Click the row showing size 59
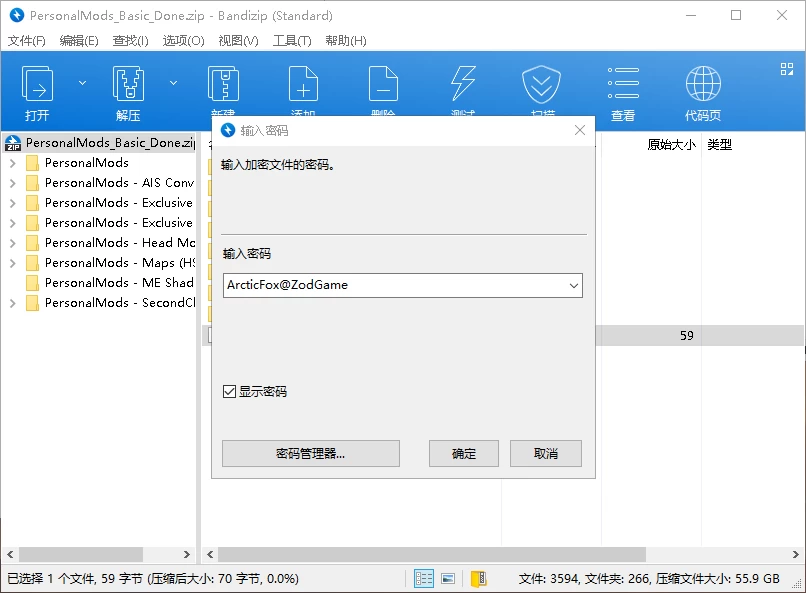Viewport: 806px width, 593px height. [x=504, y=336]
